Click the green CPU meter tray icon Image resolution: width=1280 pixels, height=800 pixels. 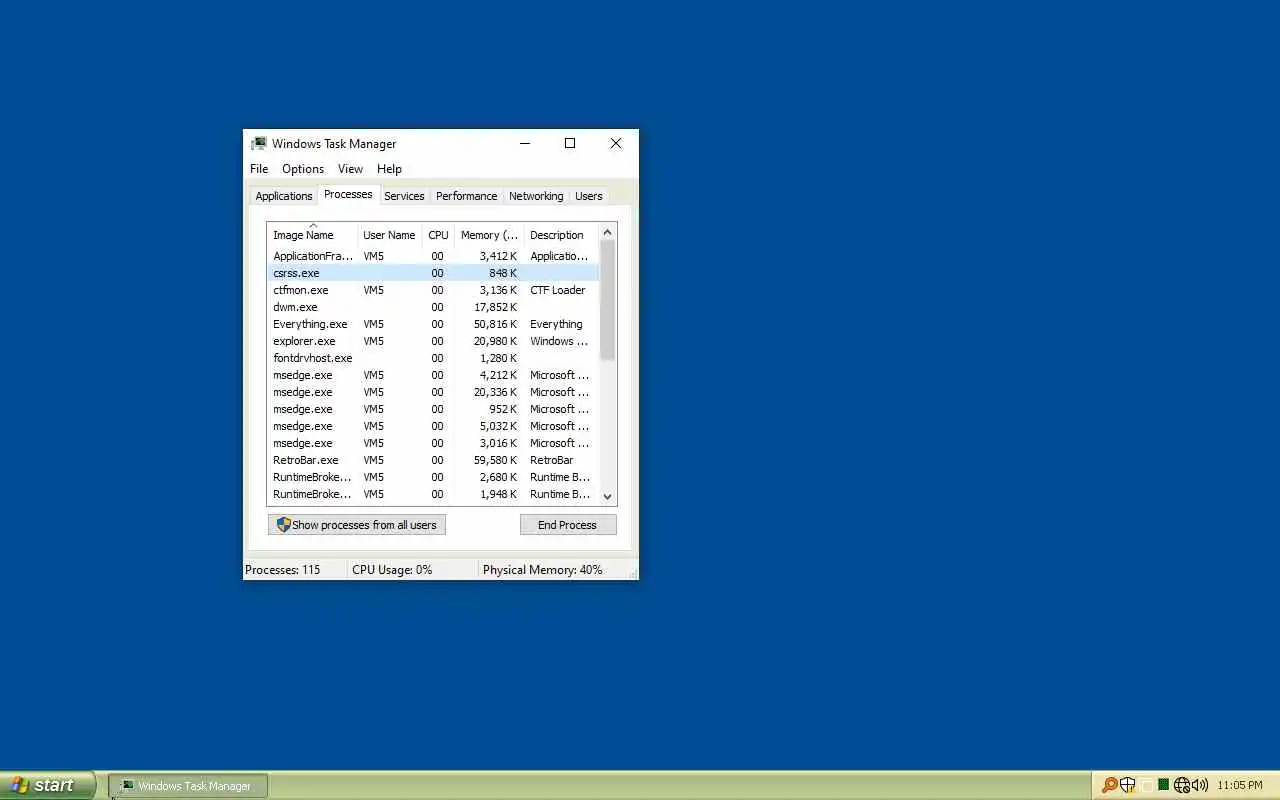click(x=1163, y=785)
